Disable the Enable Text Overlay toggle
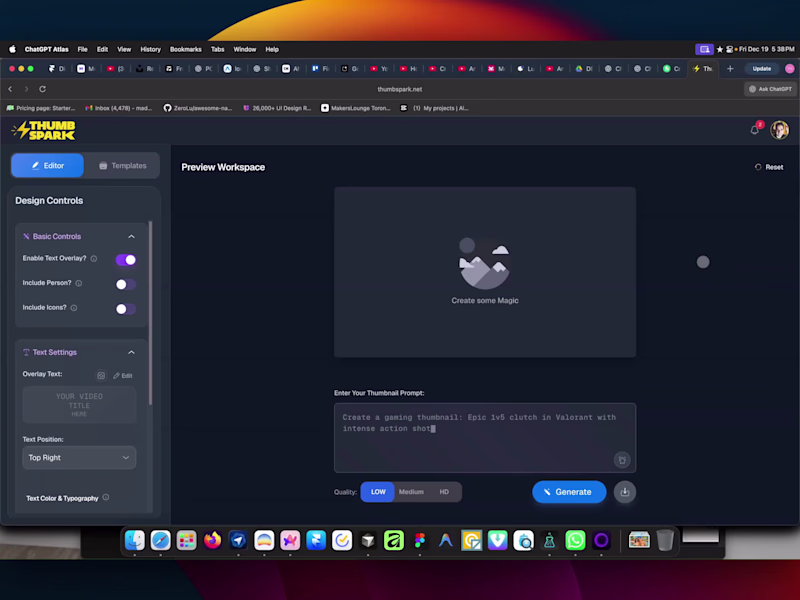Viewport: 800px width, 600px height. point(125,258)
